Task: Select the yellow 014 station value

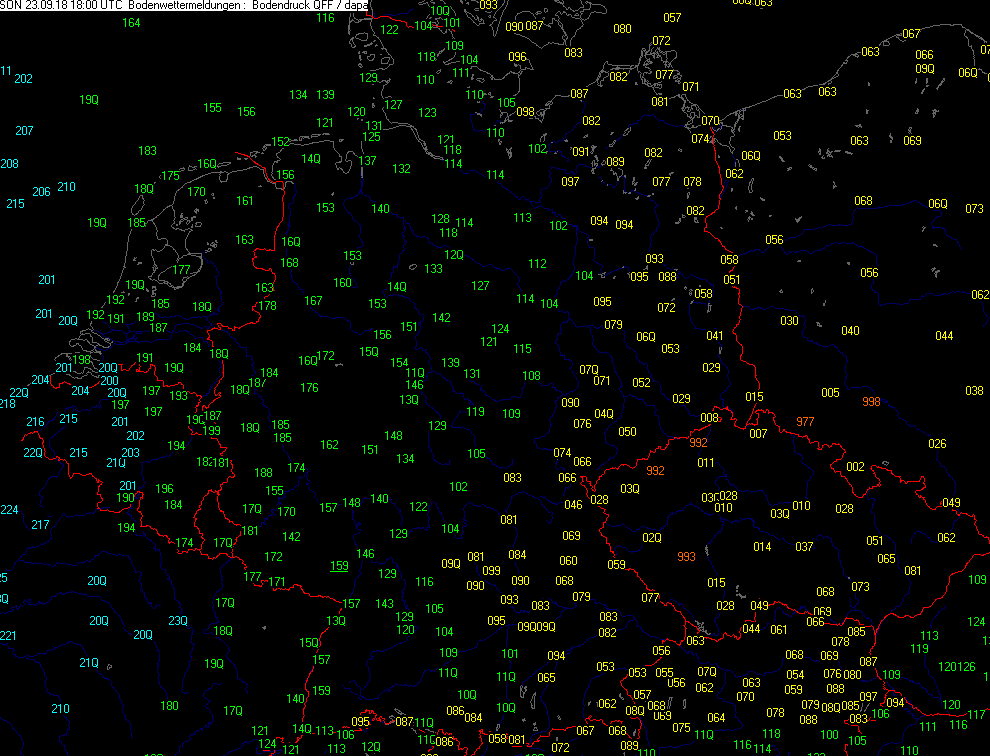Action: coord(762,547)
